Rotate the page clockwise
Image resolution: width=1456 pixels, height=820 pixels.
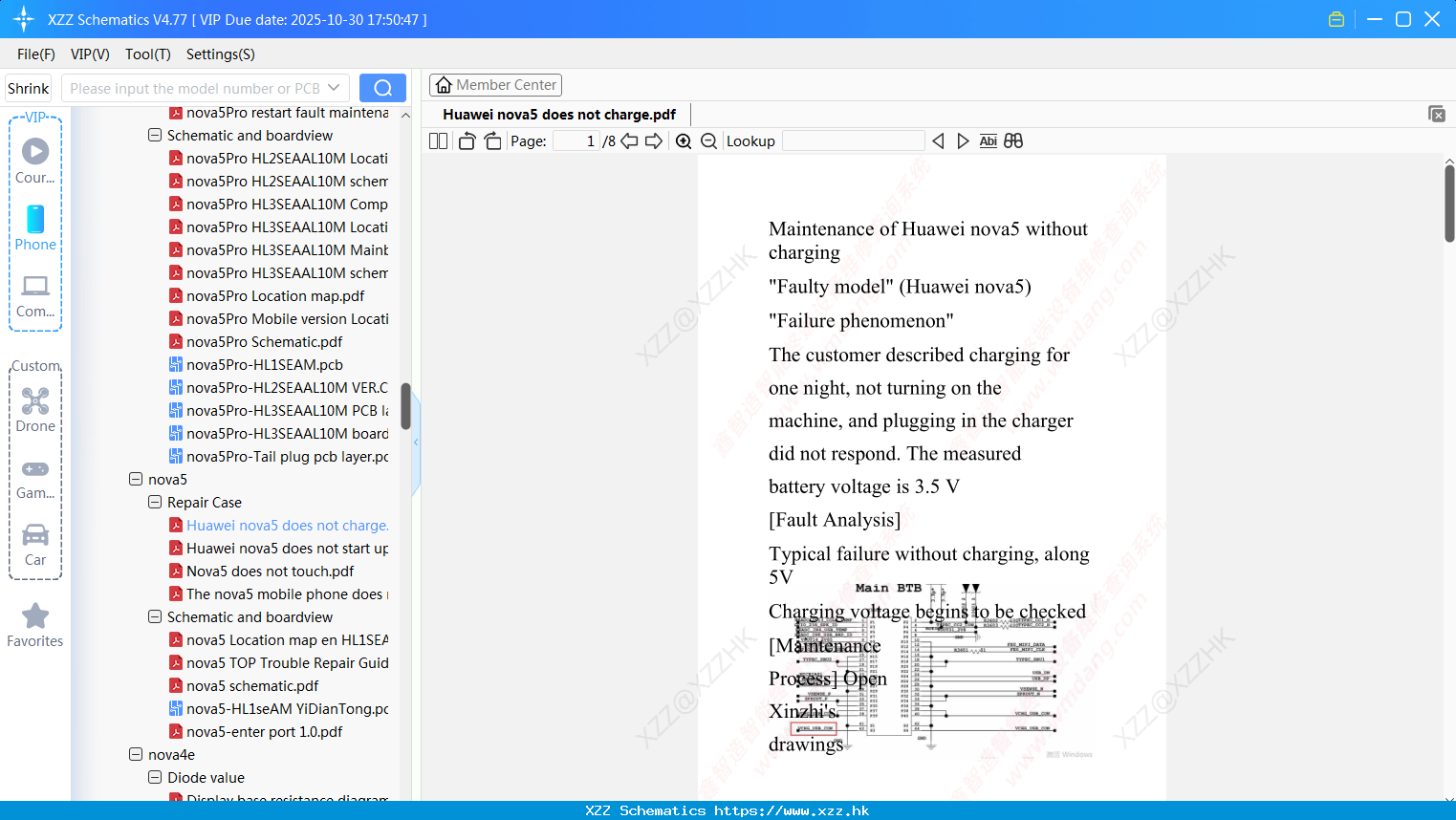(492, 141)
